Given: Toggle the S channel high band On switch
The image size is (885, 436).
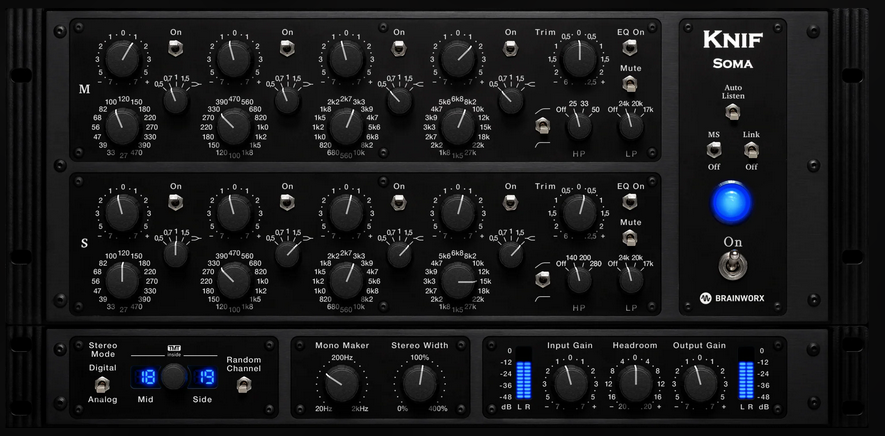Looking at the screenshot, I should [x=511, y=202].
